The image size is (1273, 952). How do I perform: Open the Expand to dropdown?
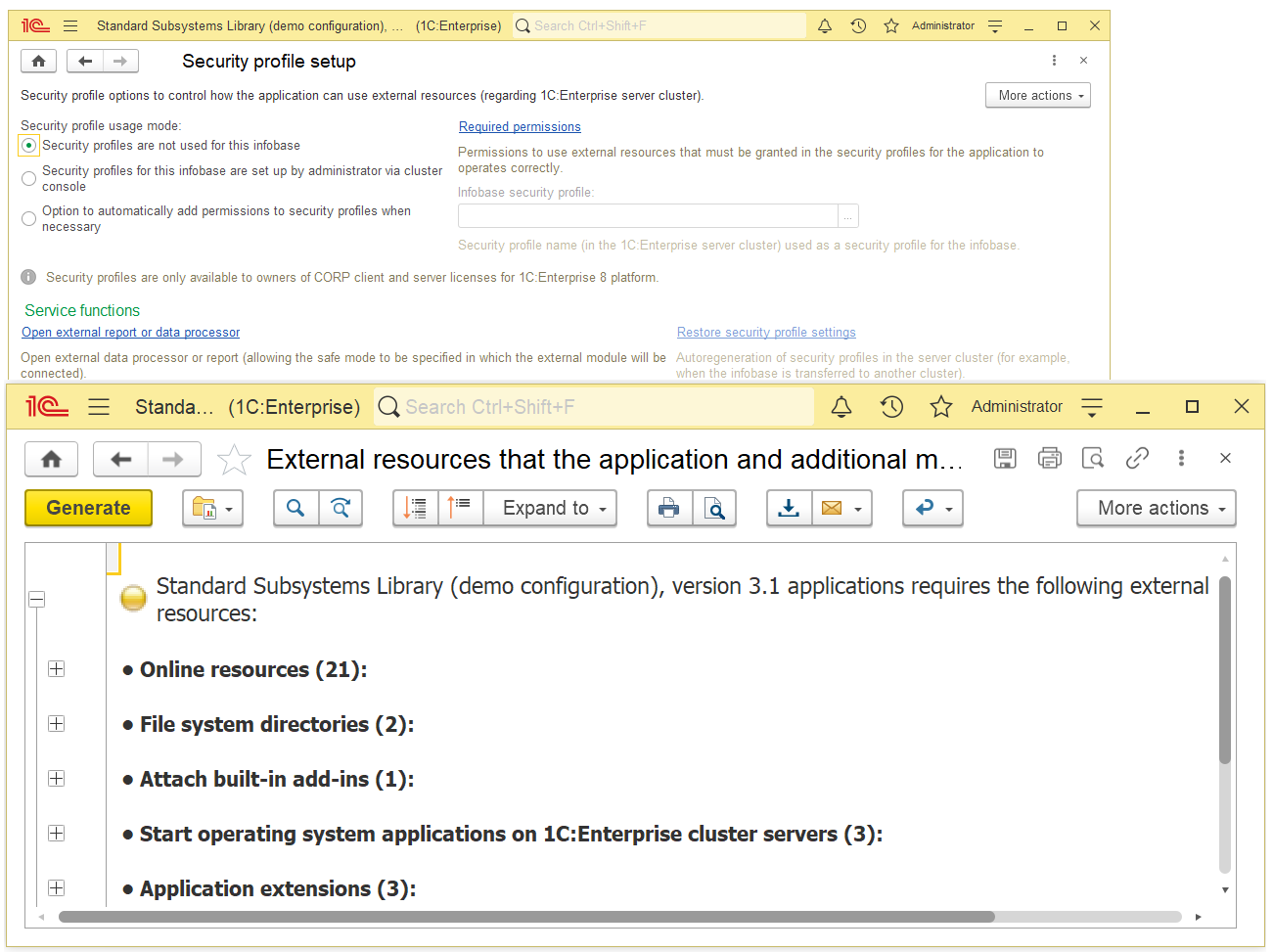pos(551,508)
